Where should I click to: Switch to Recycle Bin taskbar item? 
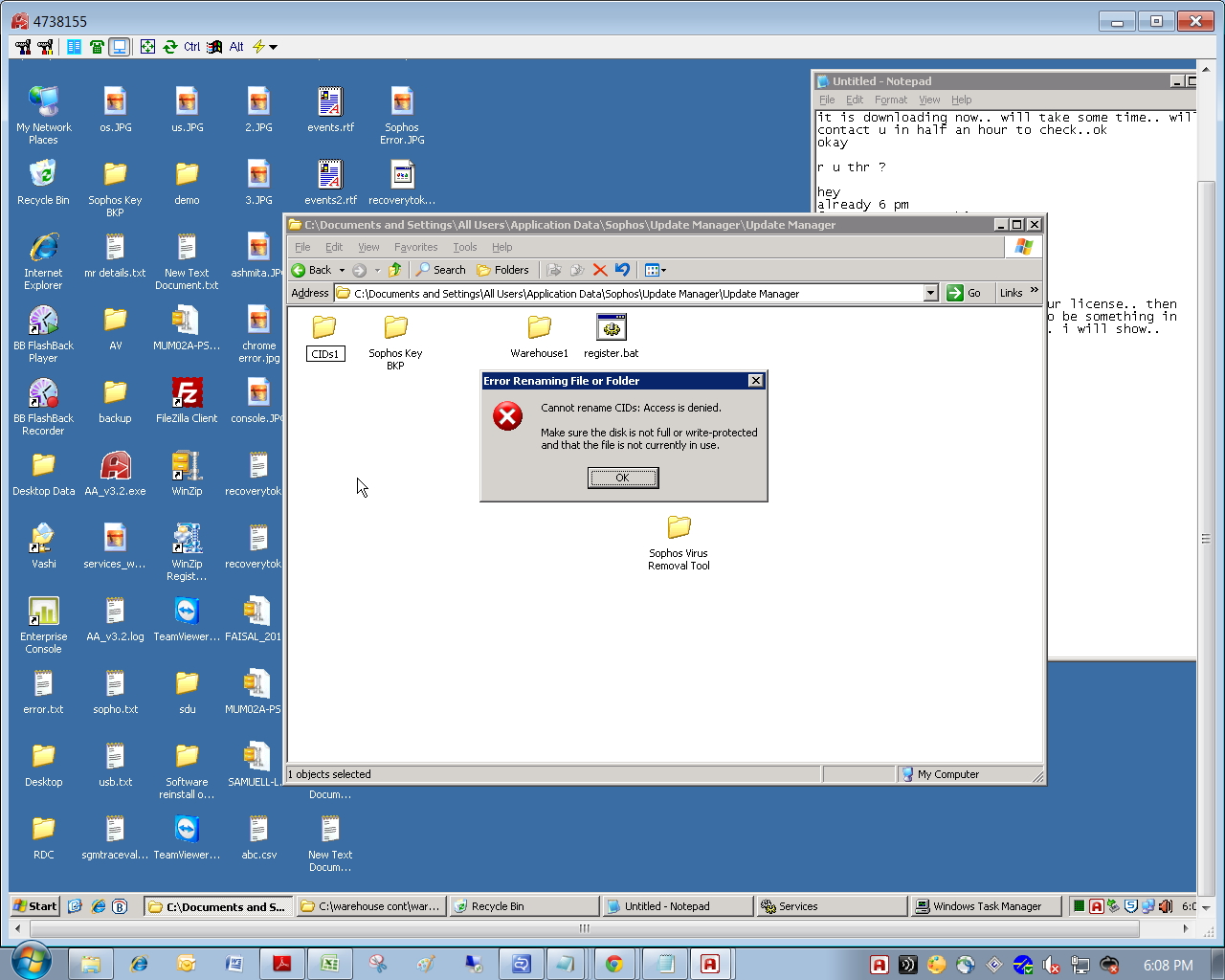[x=524, y=906]
